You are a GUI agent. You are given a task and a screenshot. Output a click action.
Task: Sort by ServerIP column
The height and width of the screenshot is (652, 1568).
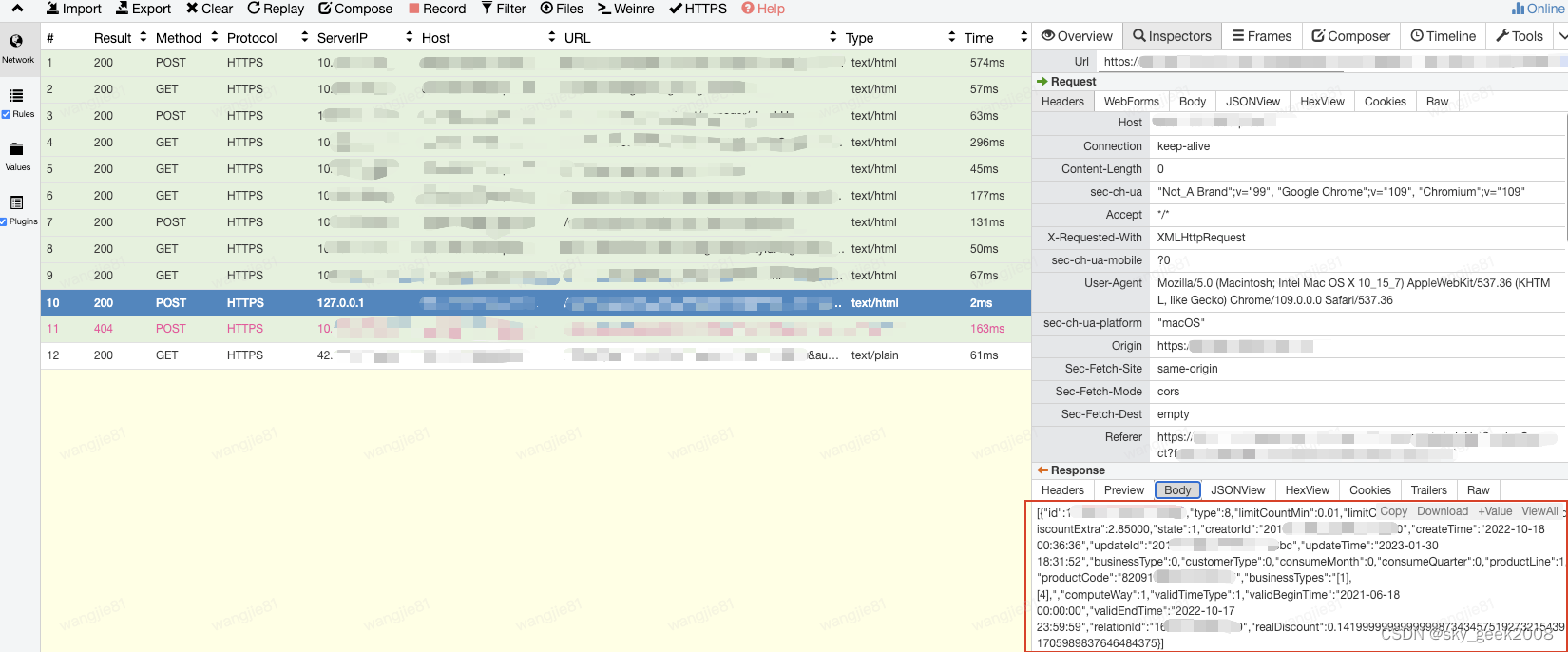point(365,38)
